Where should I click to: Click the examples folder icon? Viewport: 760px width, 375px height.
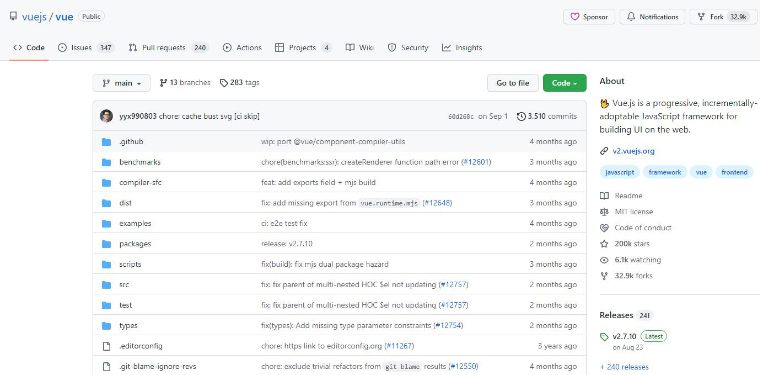click(x=107, y=224)
